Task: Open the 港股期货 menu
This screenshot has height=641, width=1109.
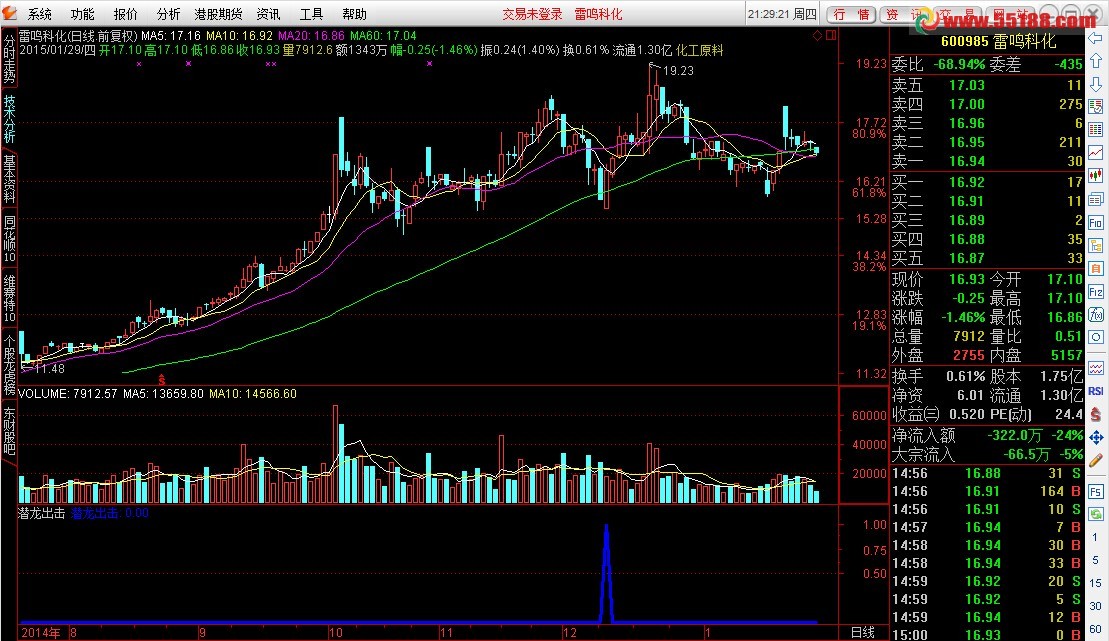Action: click(x=219, y=14)
